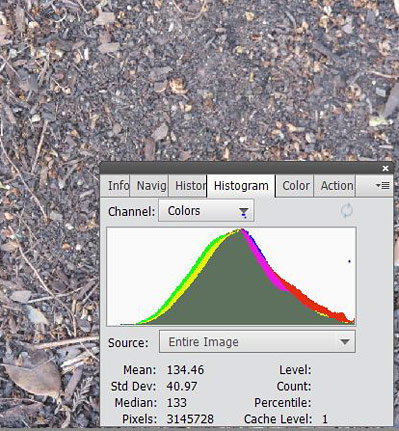Open the Source Entire Image dropdown
The height and width of the screenshot is (431, 399).
[x=257, y=342]
